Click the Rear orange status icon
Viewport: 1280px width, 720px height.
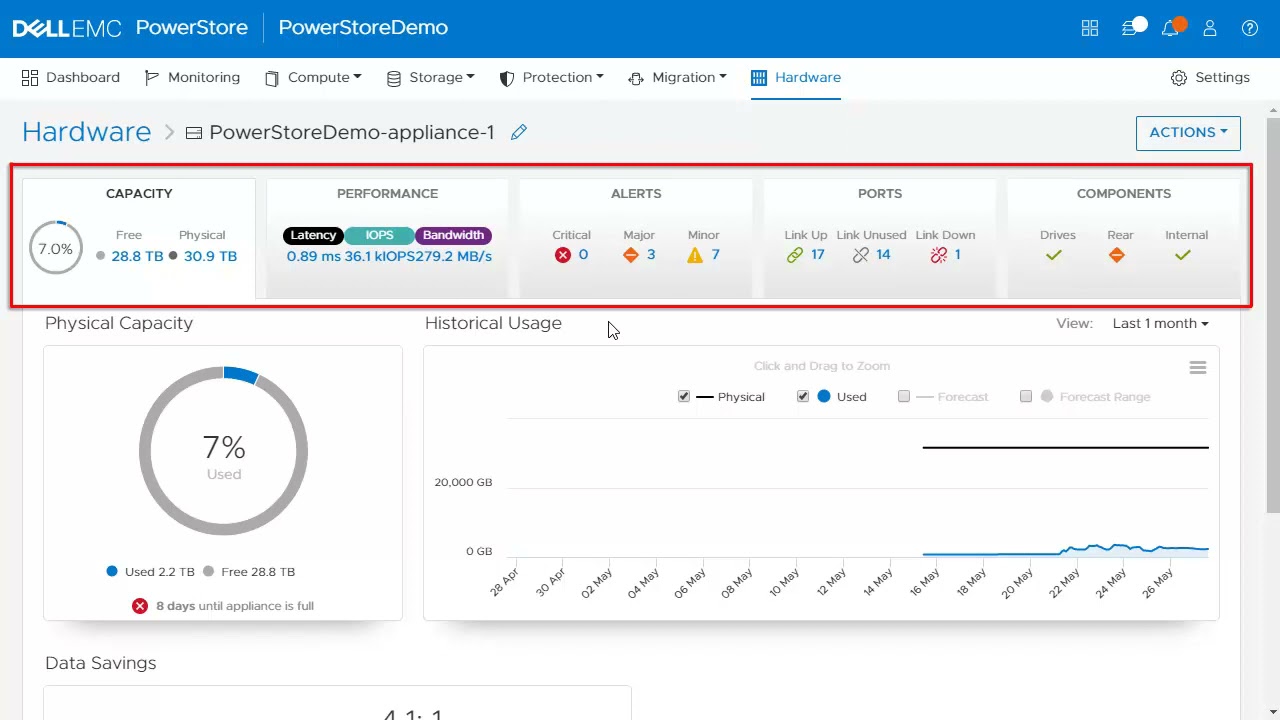click(x=1117, y=256)
